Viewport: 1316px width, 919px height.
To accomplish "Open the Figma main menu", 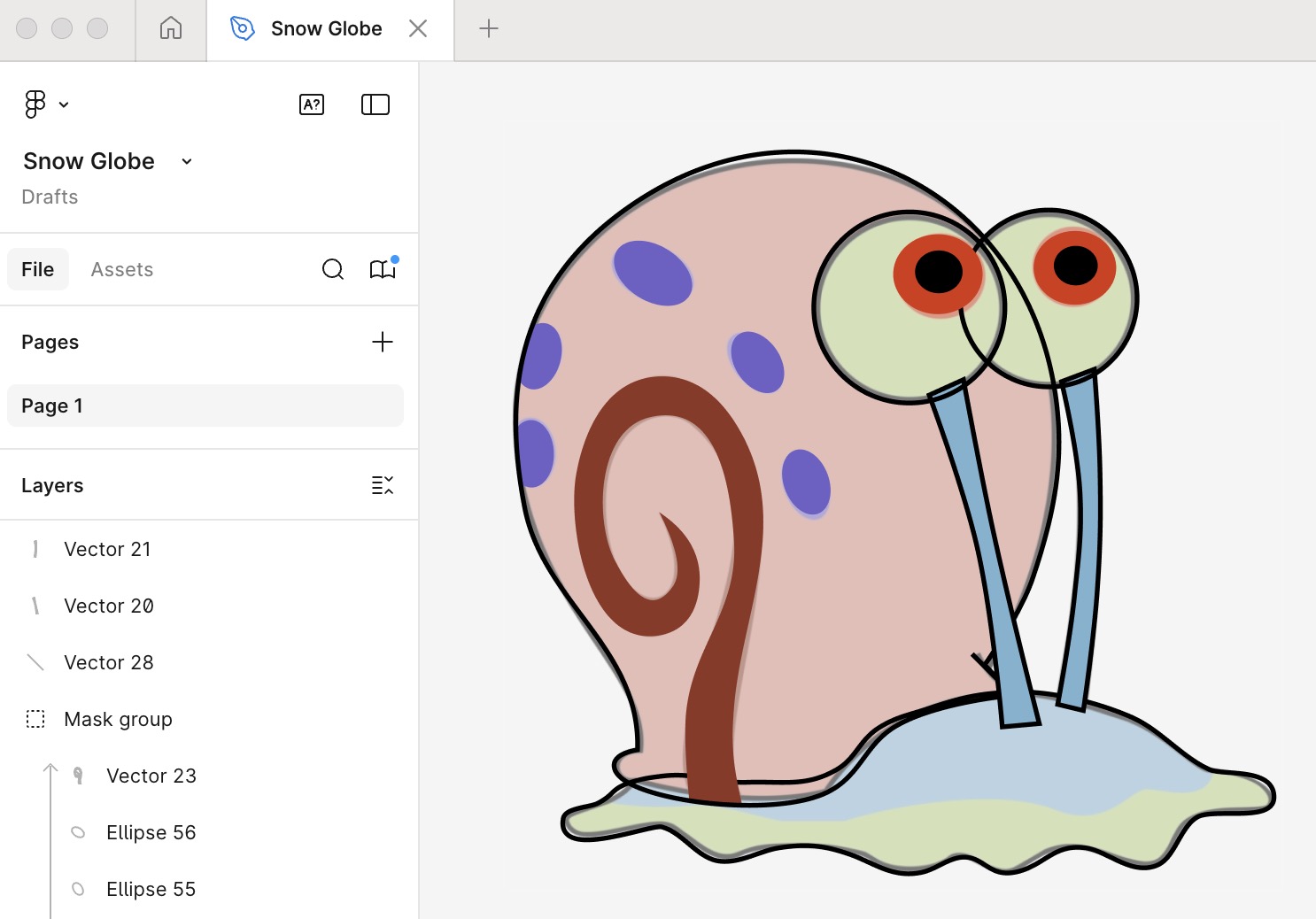I will (x=34, y=104).
